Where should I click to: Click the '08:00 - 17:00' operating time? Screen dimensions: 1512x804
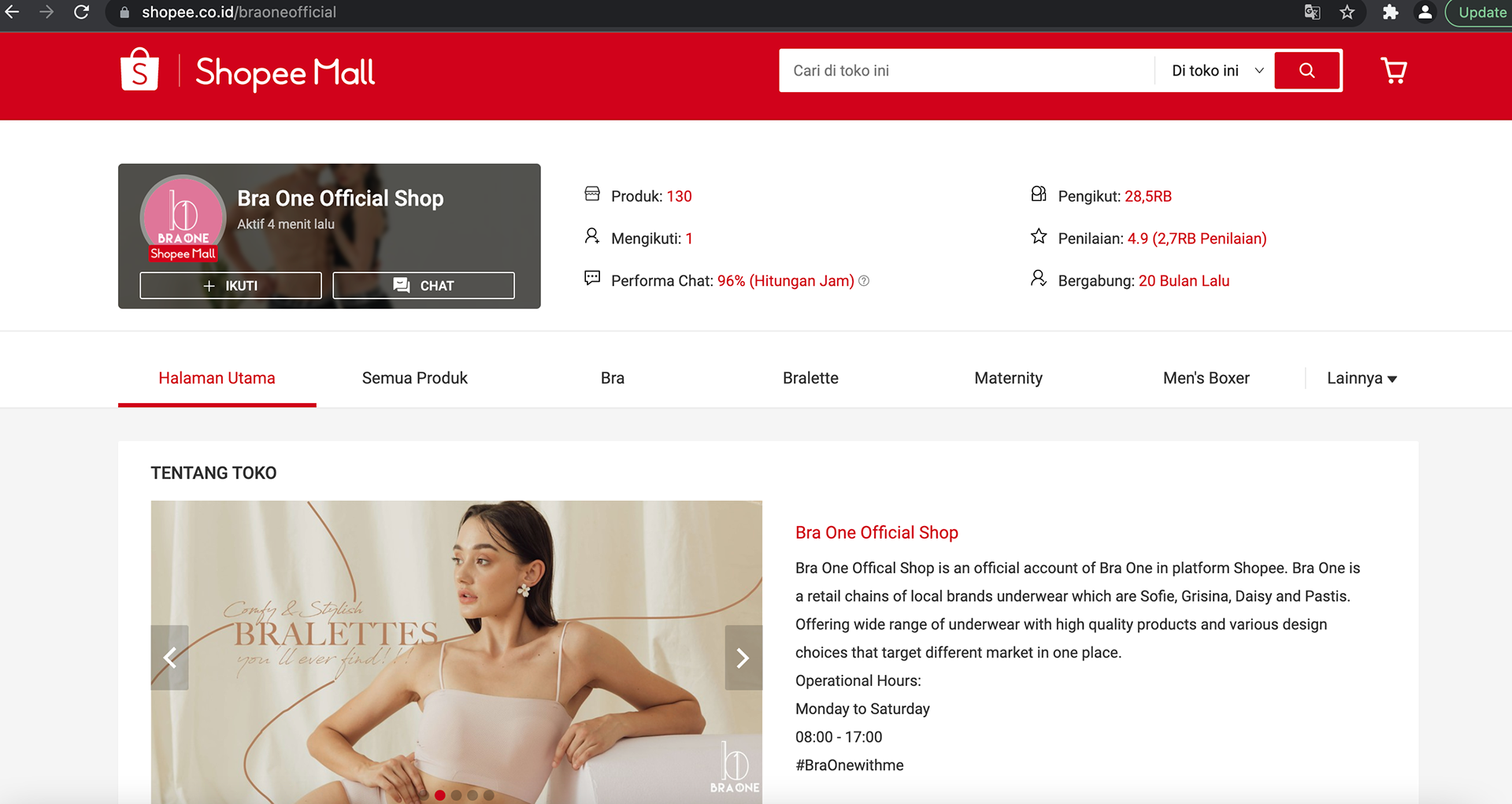[x=839, y=737]
